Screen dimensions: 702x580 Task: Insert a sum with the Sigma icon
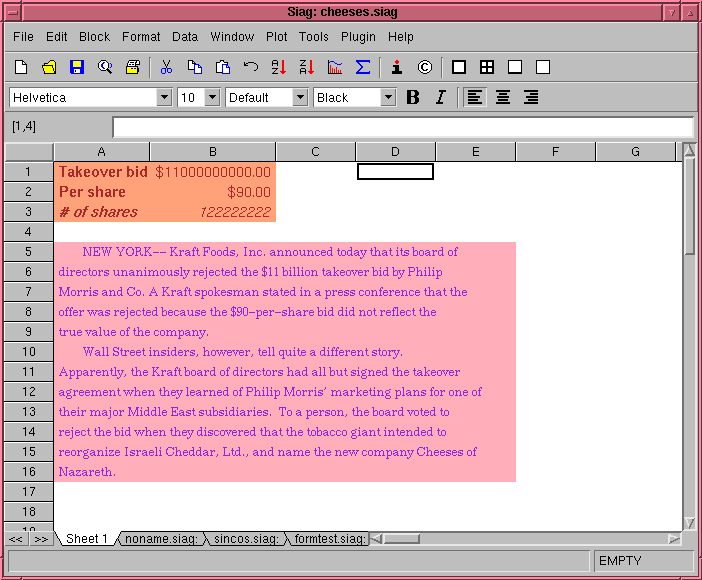pyautogui.click(x=363, y=67)
